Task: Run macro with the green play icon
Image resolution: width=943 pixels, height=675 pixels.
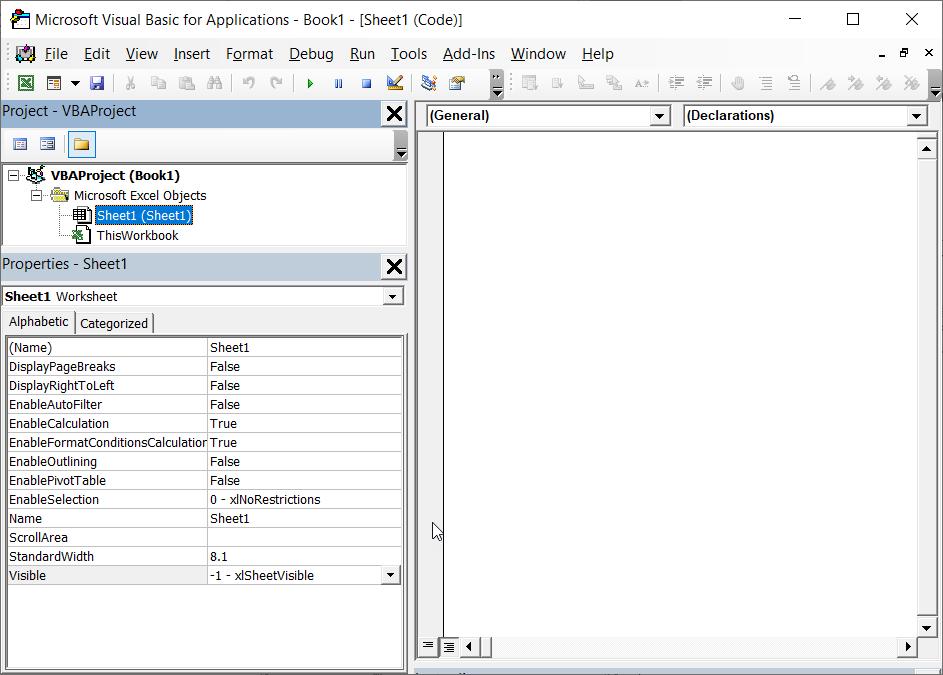Action: pos(310,83)
